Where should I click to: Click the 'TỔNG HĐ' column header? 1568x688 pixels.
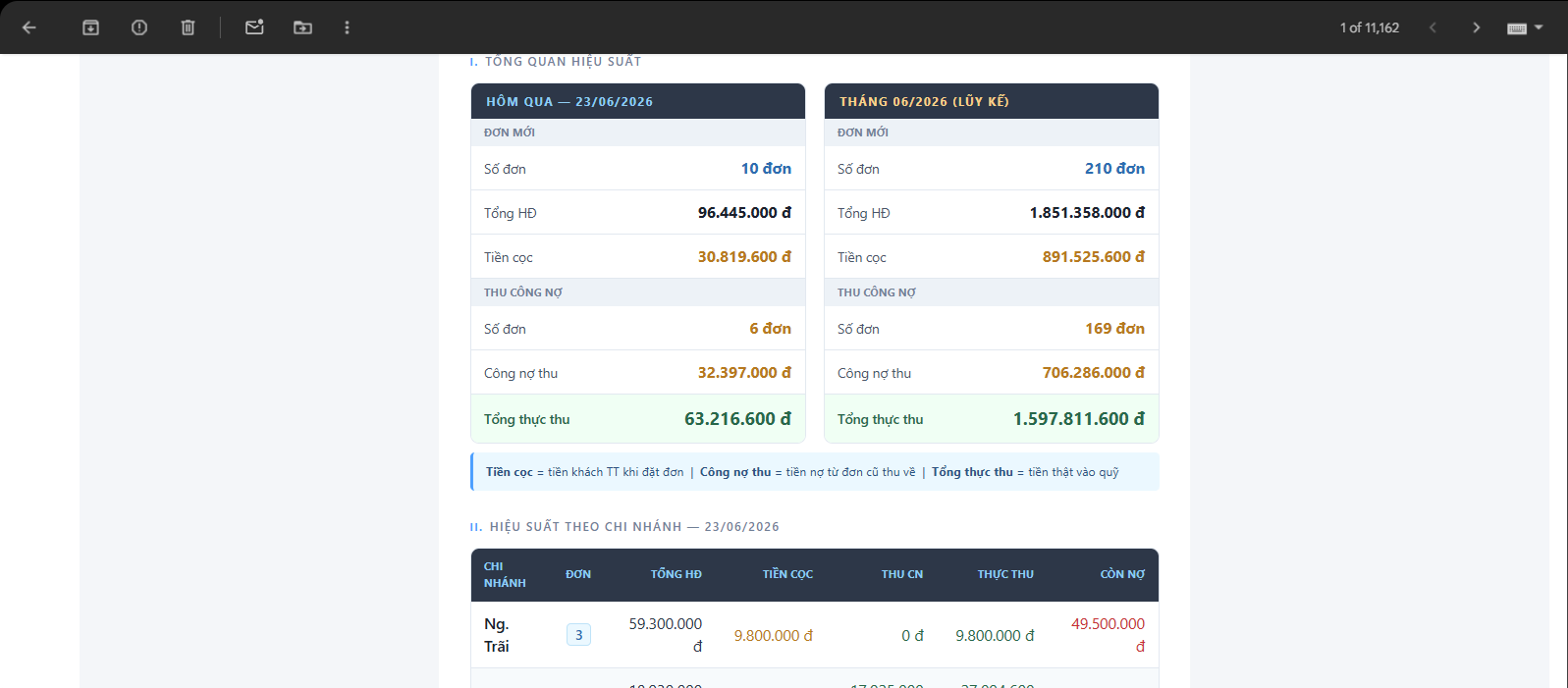(x=676, y=574)
